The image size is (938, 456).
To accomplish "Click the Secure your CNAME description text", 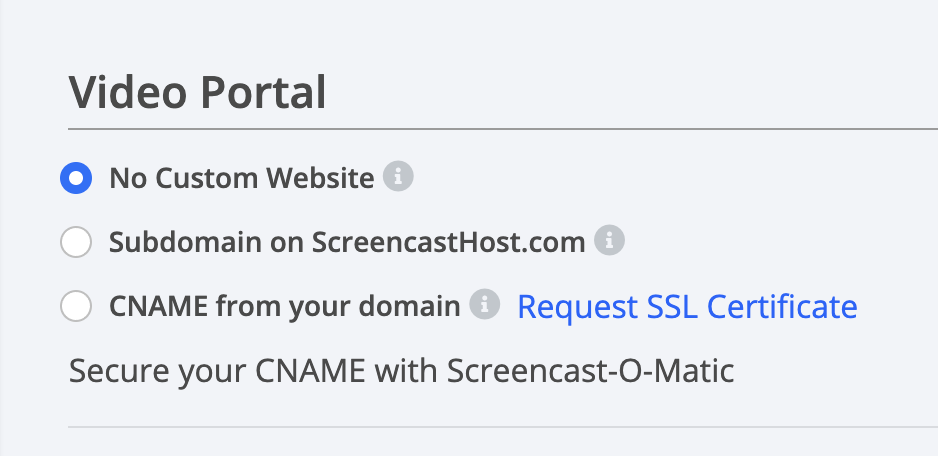I will [x=401, y=371].
